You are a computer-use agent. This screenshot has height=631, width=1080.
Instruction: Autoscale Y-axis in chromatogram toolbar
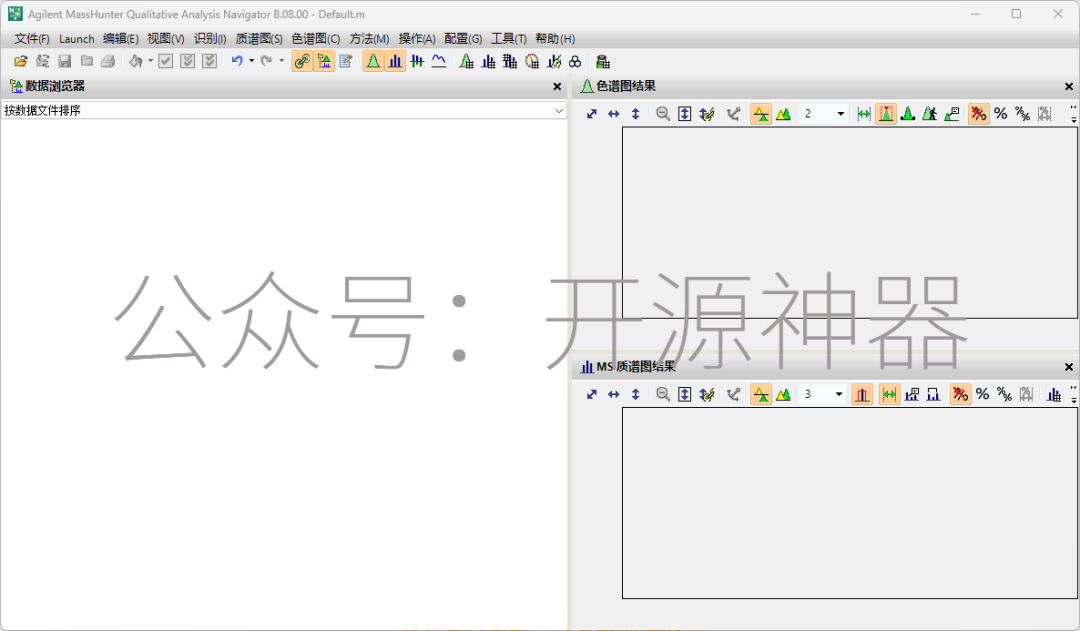636,114
